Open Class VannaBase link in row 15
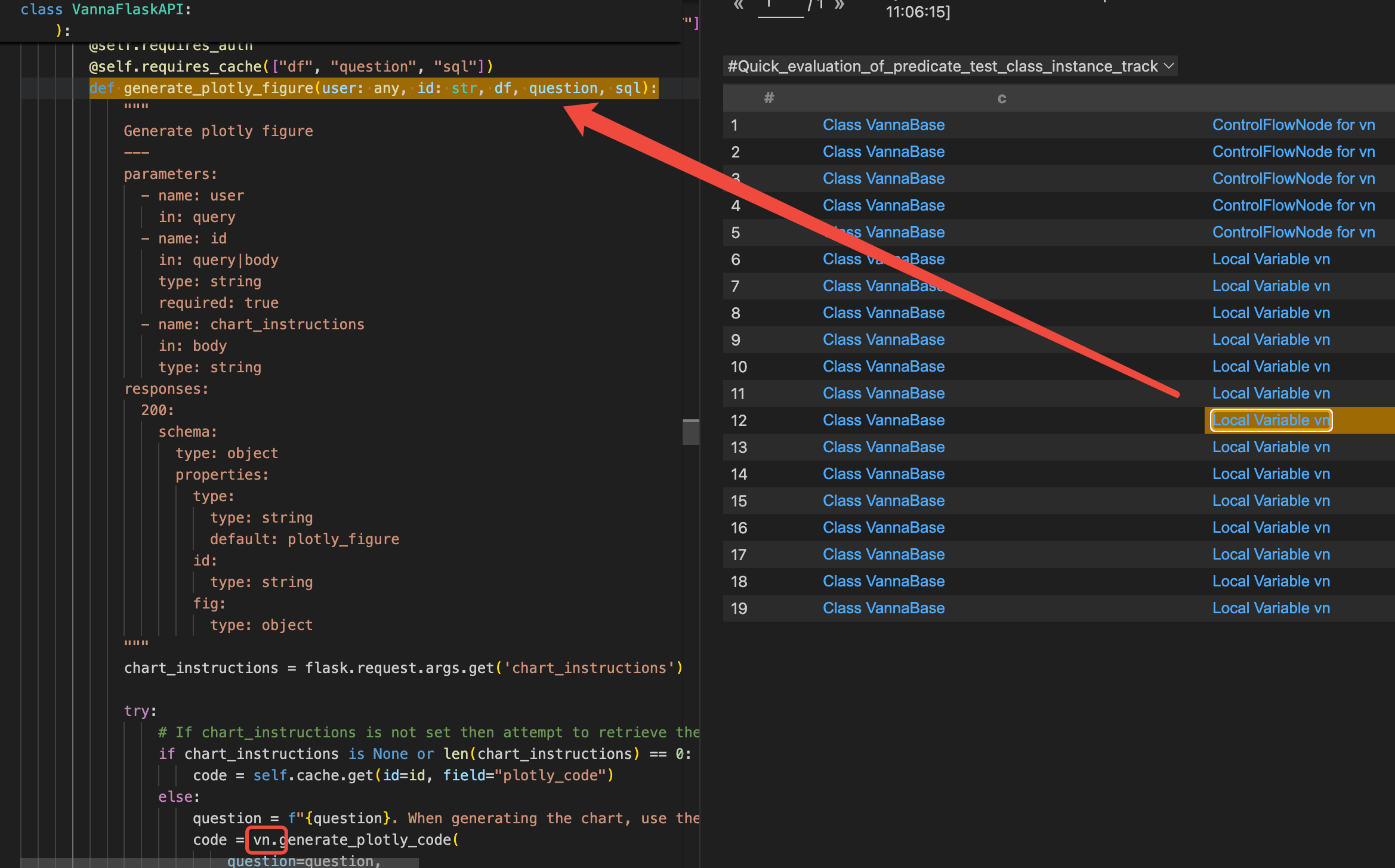 [884, 501]
